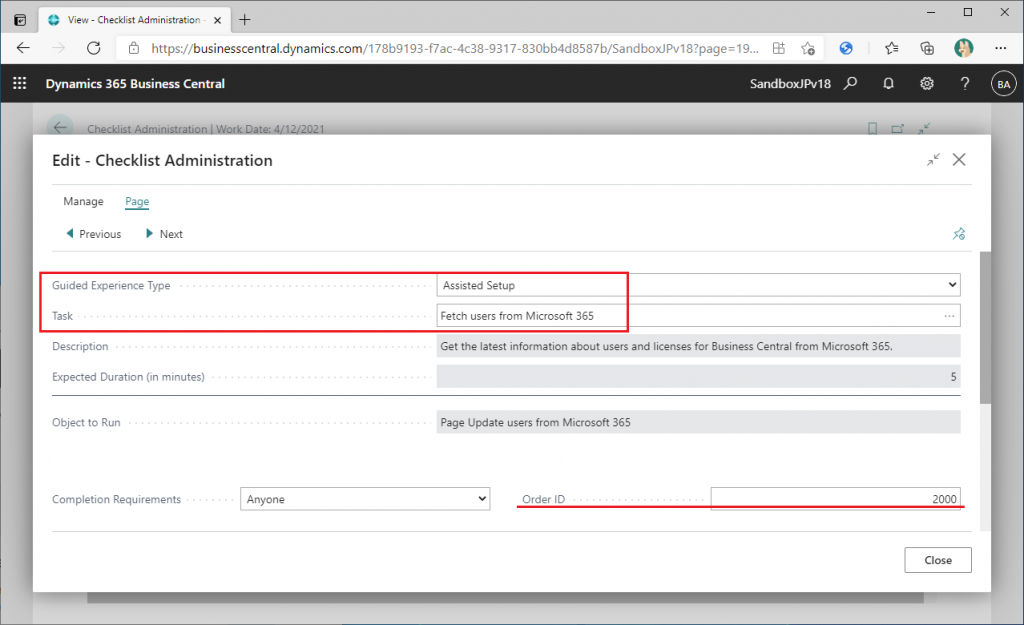
Task: Click the Dynamics 365 Business Central title
Action: [135, 84]
